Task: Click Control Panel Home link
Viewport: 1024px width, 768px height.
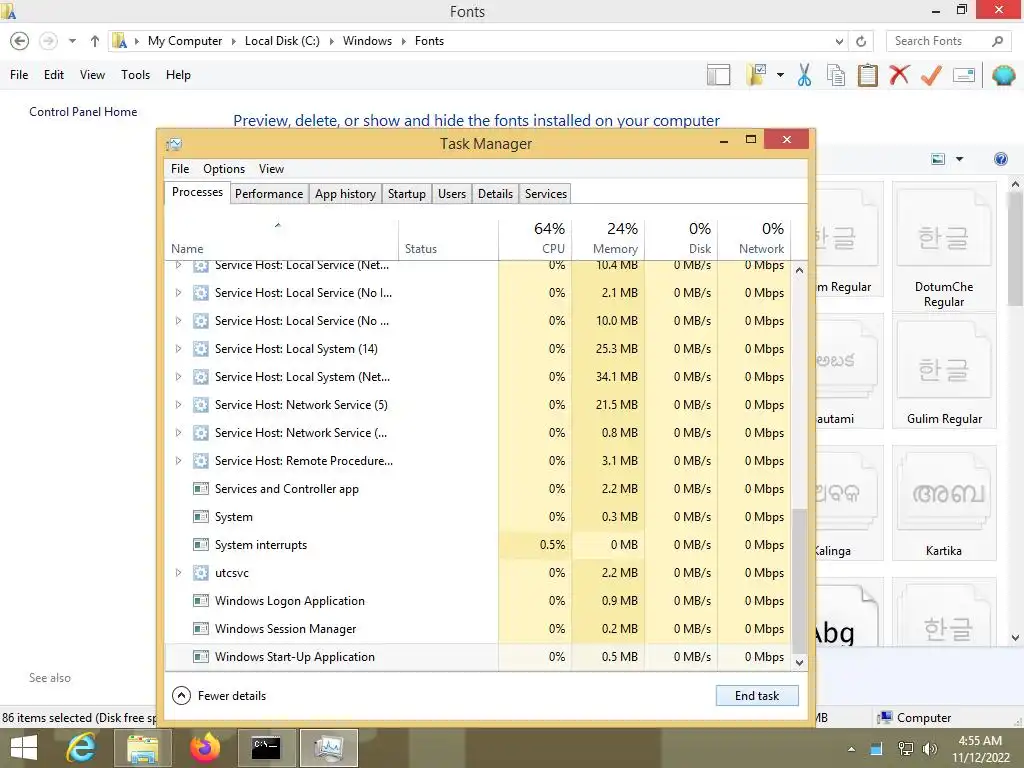Action: point(83,112)
